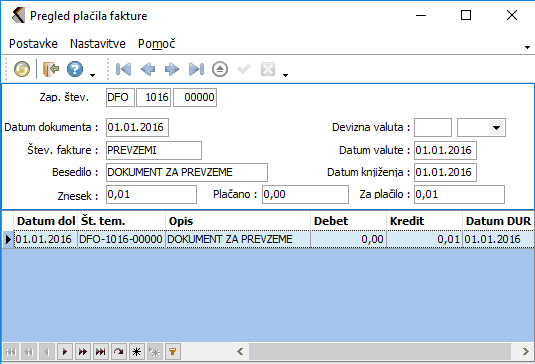The image size is (535, 364).
Task: Click the DFO field of Zap. štev.
Action: pos(120,98)
